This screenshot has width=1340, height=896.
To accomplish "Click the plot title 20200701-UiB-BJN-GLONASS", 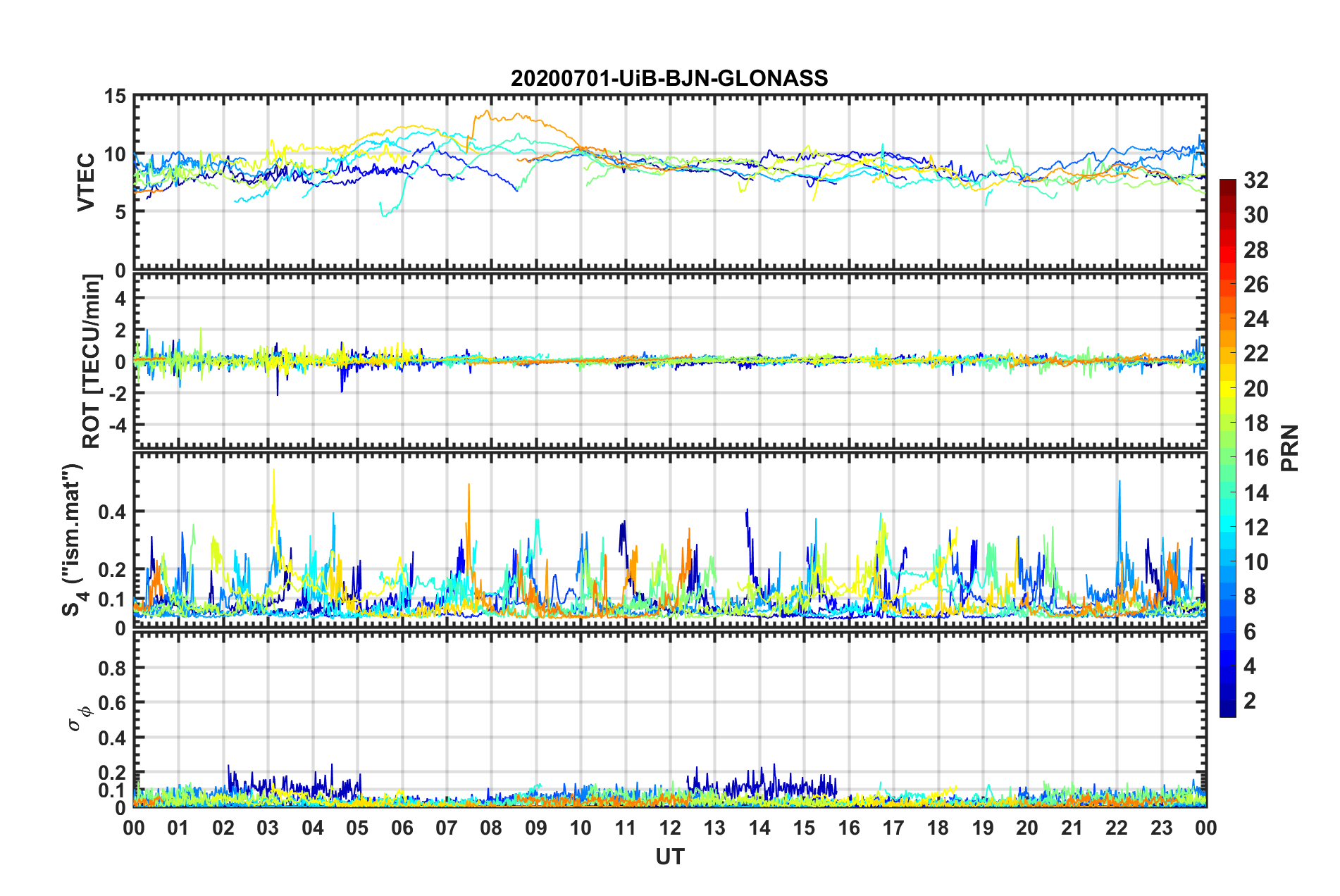I will (x=669, y=78).
